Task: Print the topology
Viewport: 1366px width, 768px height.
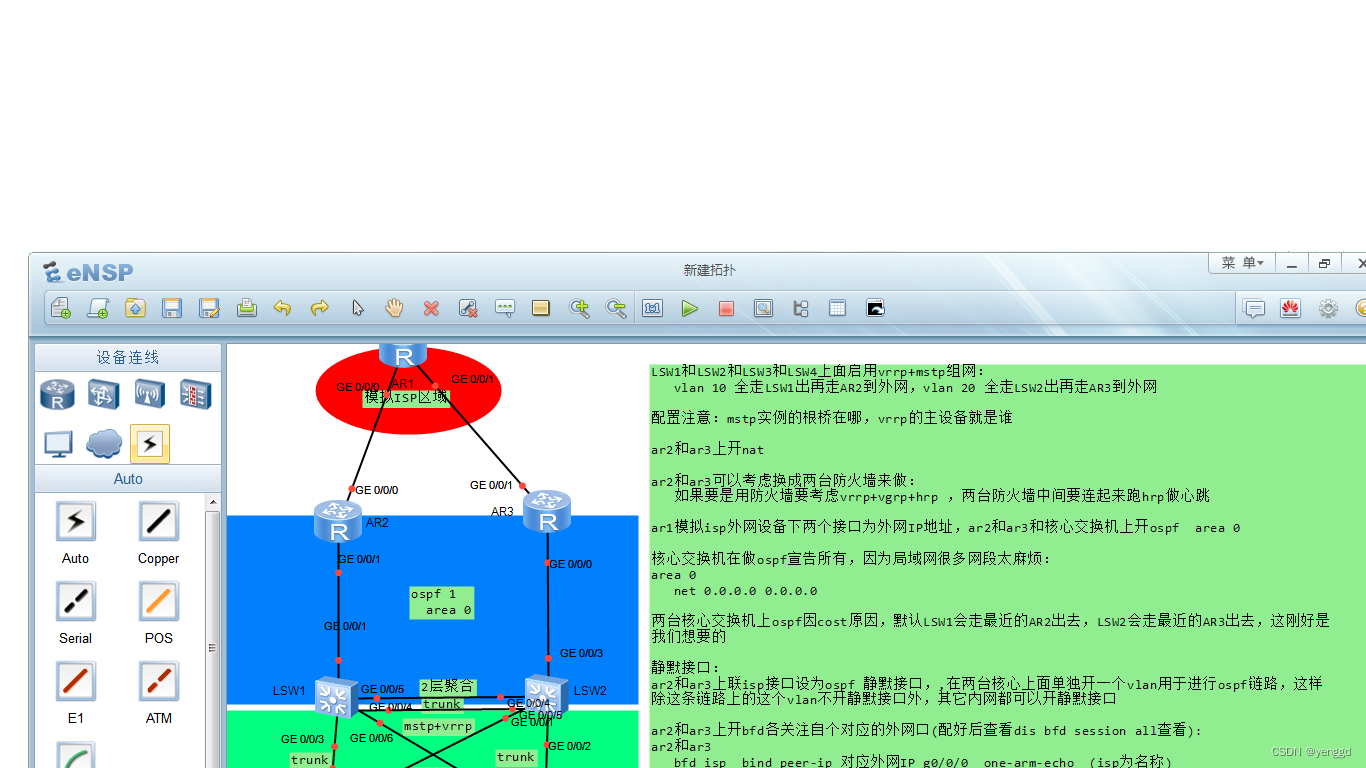Action: [246, 308]
